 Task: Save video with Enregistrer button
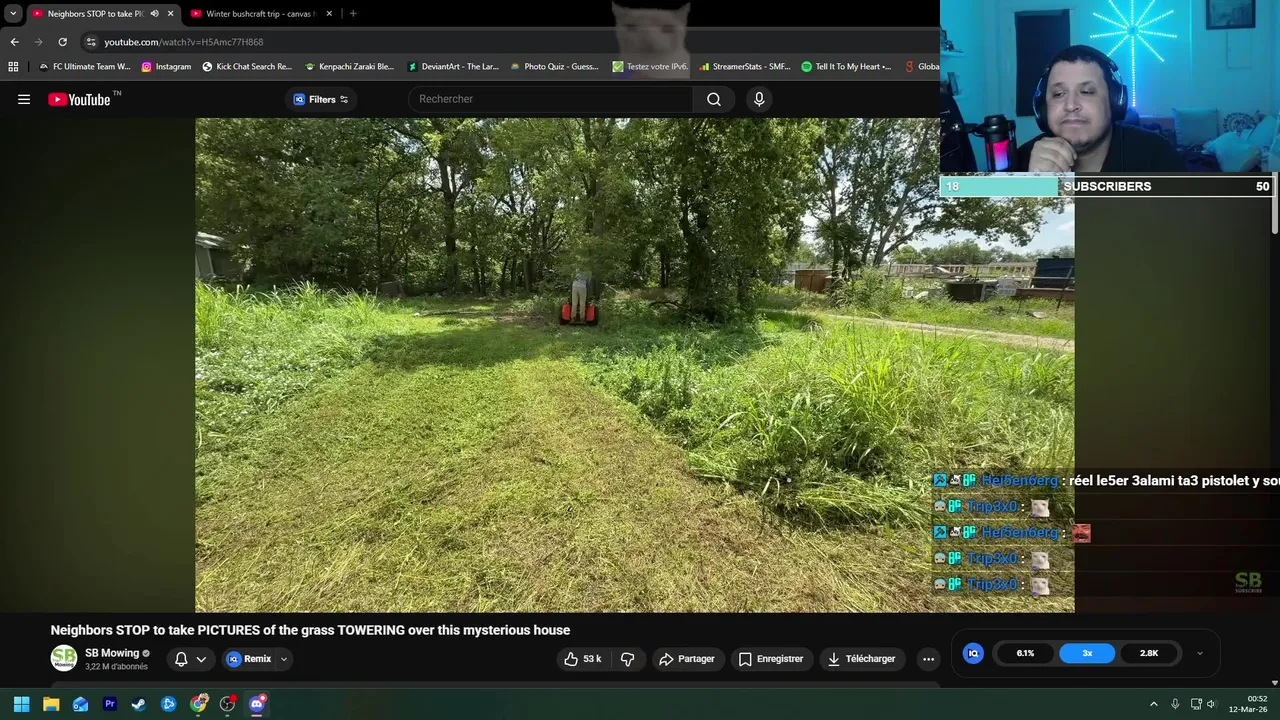(x=770, y=659)
